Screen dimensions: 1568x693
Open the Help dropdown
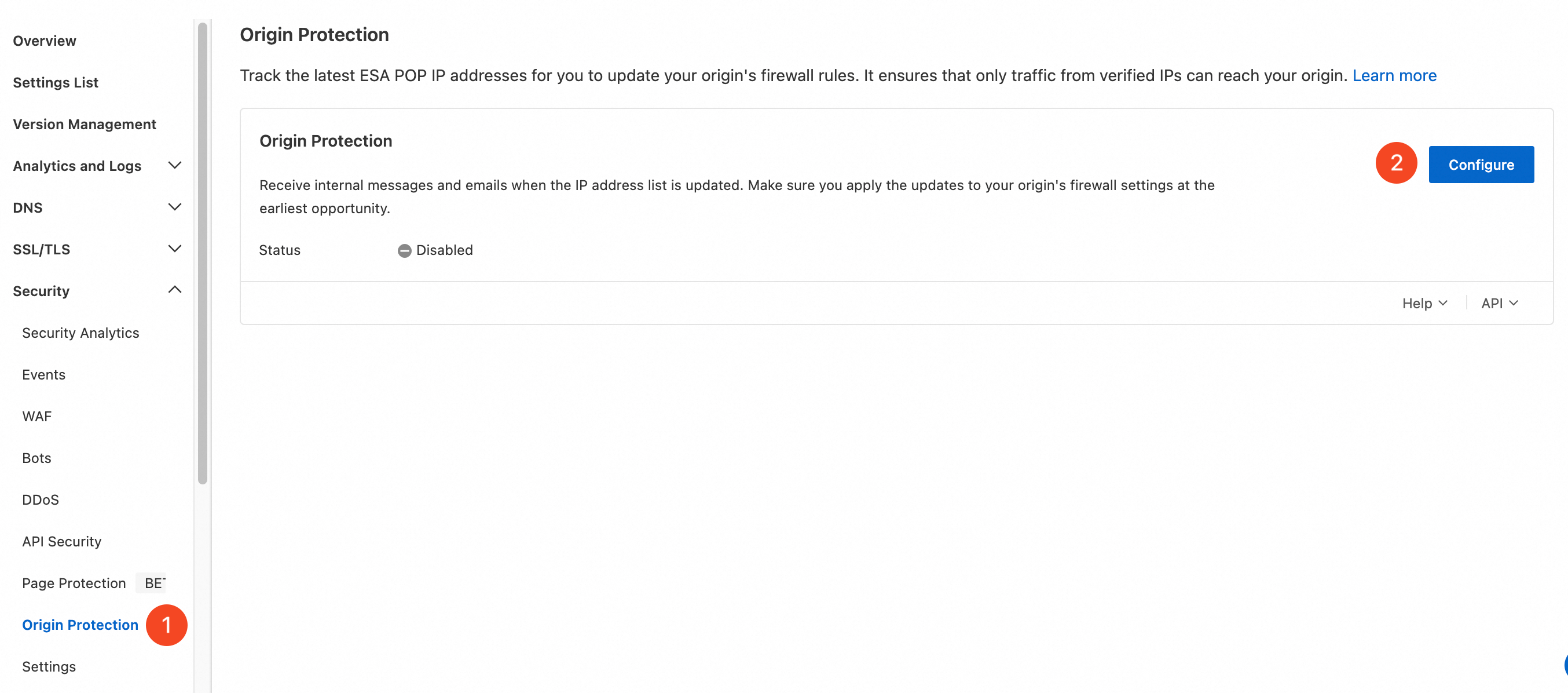click(x=1424, y=303)
